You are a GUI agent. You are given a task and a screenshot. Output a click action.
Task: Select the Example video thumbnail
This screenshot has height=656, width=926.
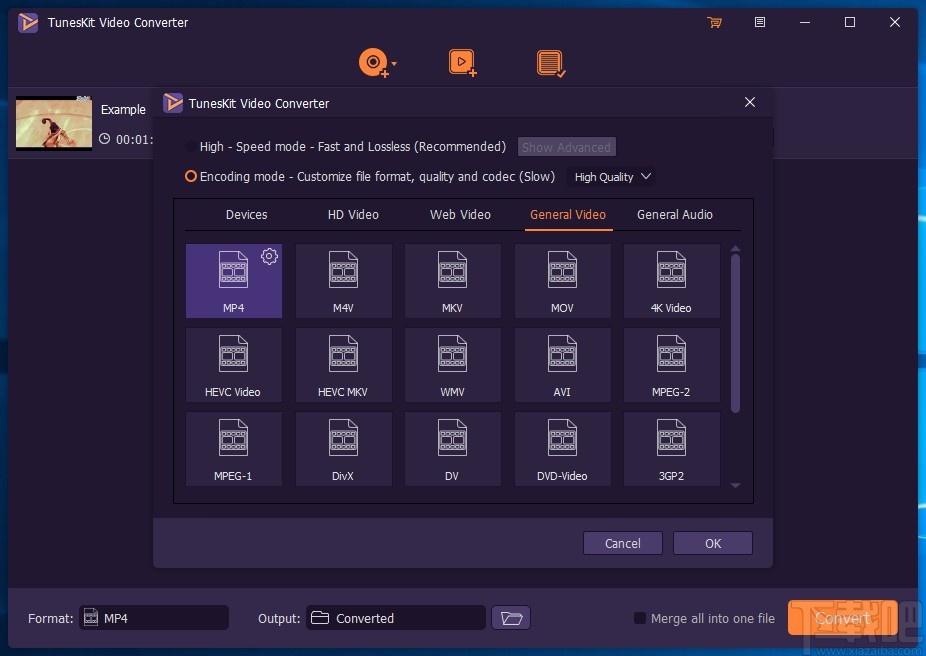(x=54, y=123)
